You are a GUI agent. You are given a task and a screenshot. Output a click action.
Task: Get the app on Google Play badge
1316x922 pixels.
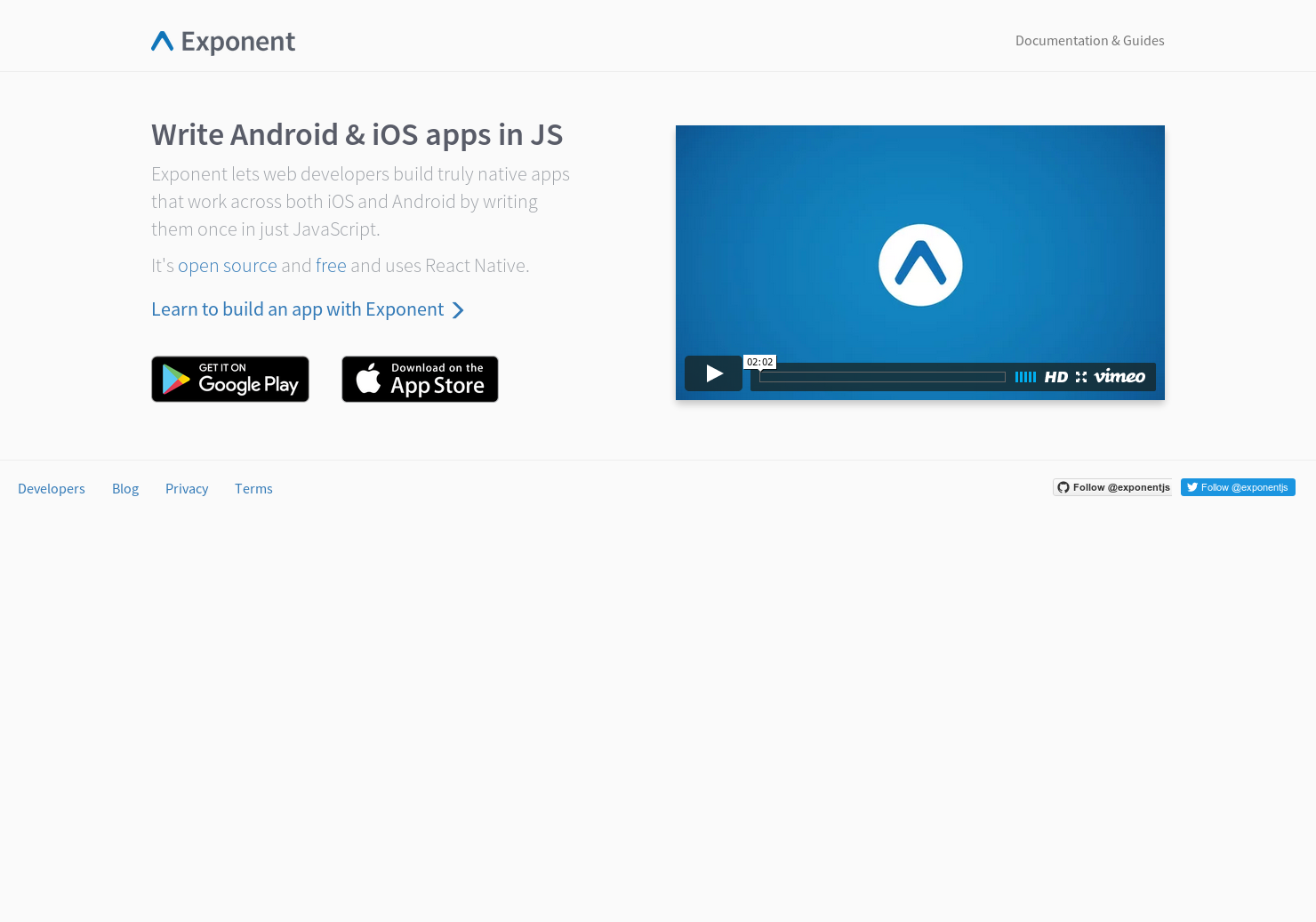click(x=230, y=380)
